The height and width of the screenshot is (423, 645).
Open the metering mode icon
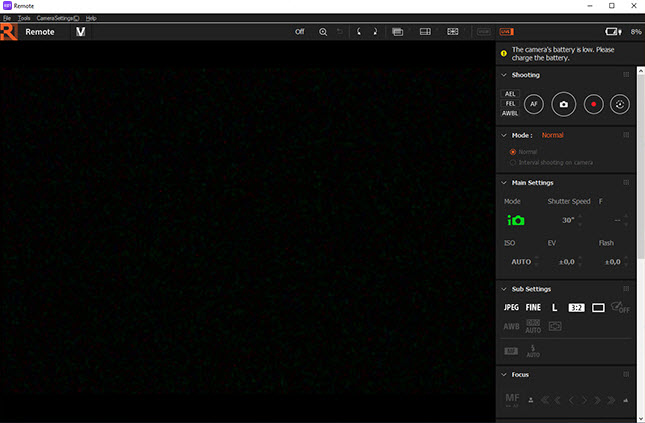[x=555, y=326]
